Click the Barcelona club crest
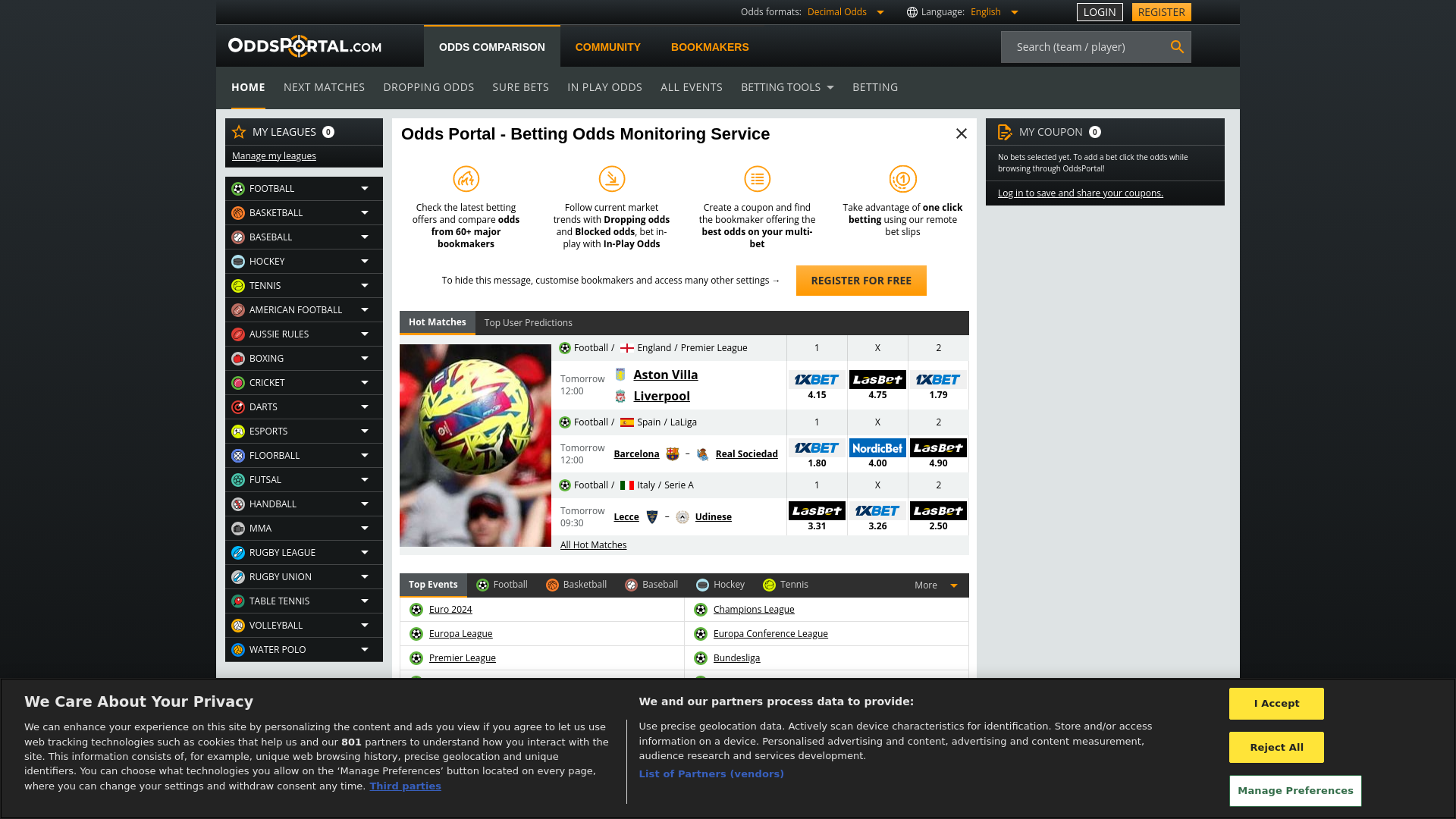Screen dimensions: 1456x819 pos(673,454)
